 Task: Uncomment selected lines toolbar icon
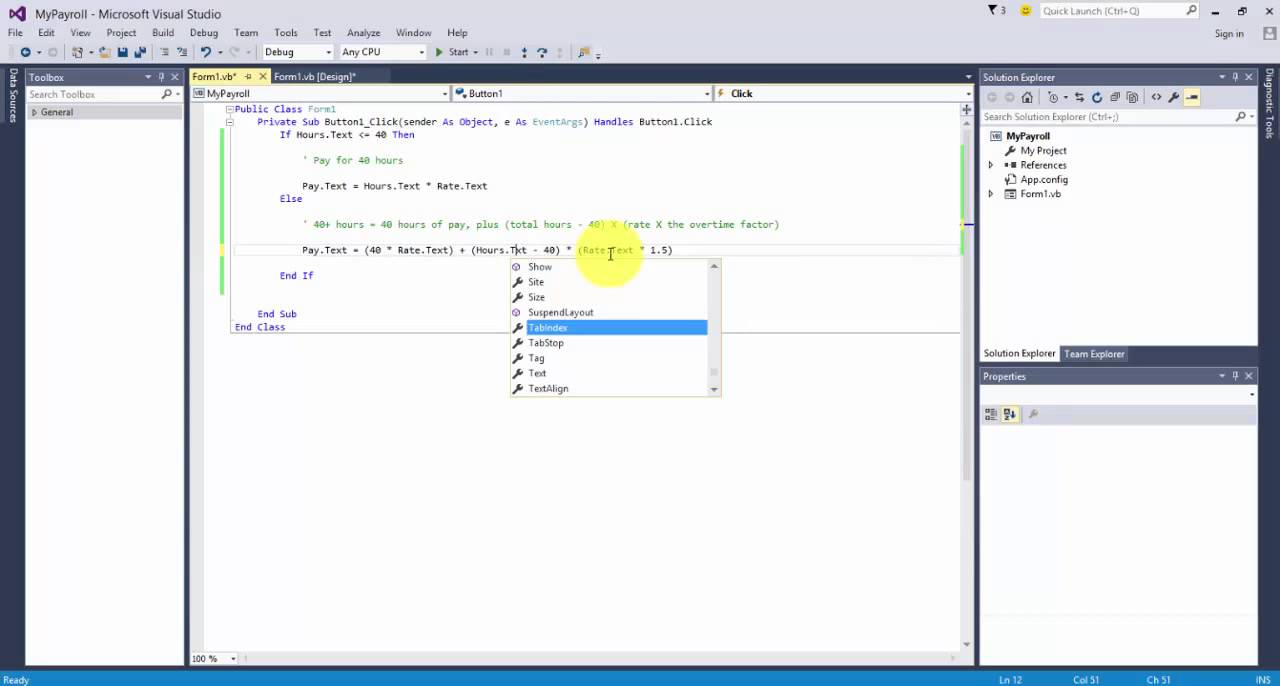coord(182,52)
